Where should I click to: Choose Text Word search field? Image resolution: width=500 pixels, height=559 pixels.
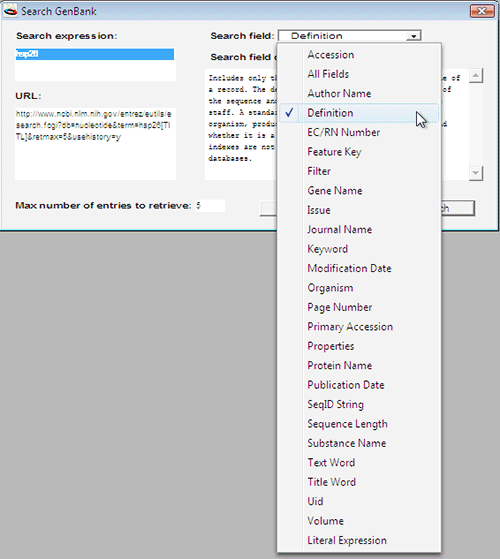359,463
